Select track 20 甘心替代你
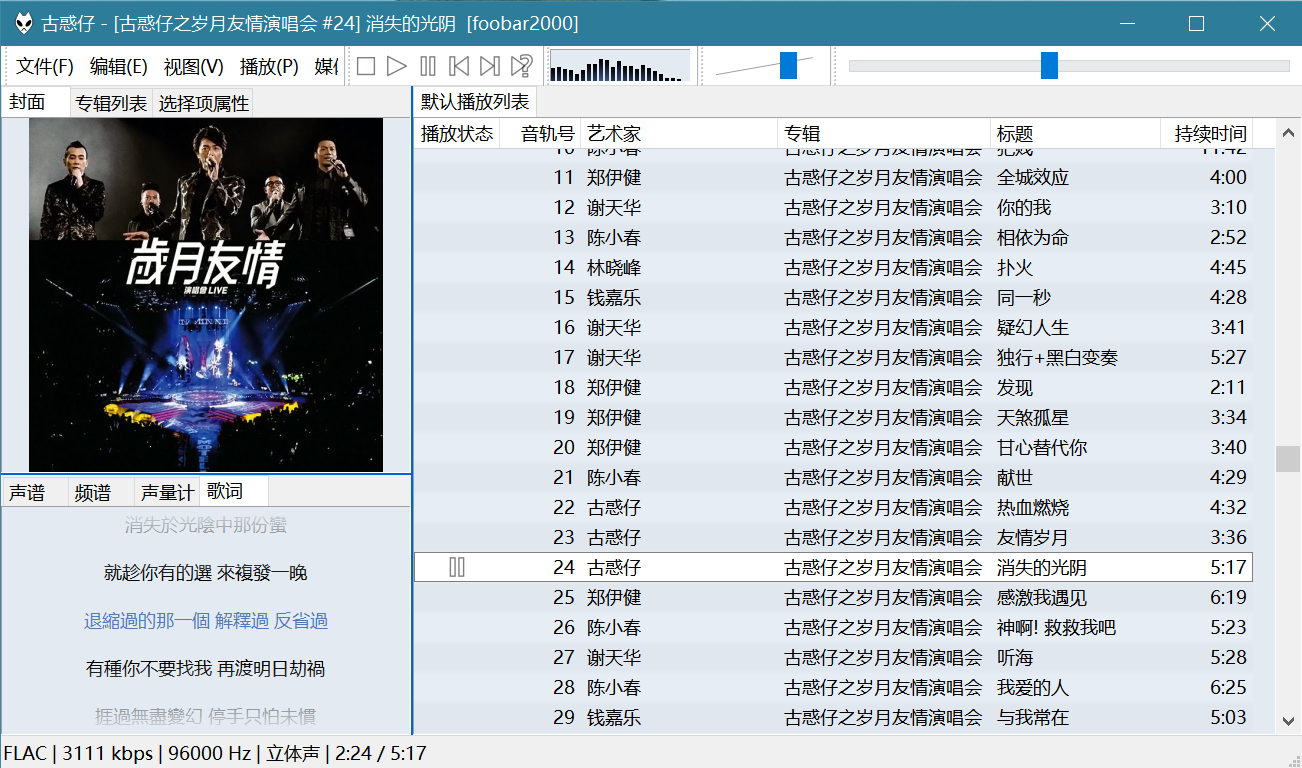 coord(833,447)
